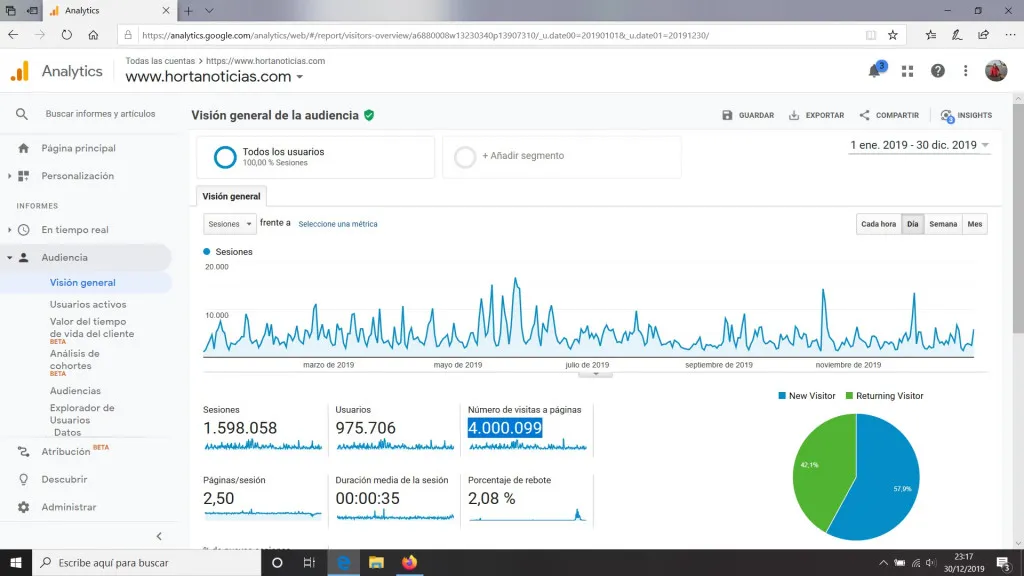Click the Todas las cuentas breadcrumb link
The height and width of the screenshot is (576, 1024).
[160, 61]
